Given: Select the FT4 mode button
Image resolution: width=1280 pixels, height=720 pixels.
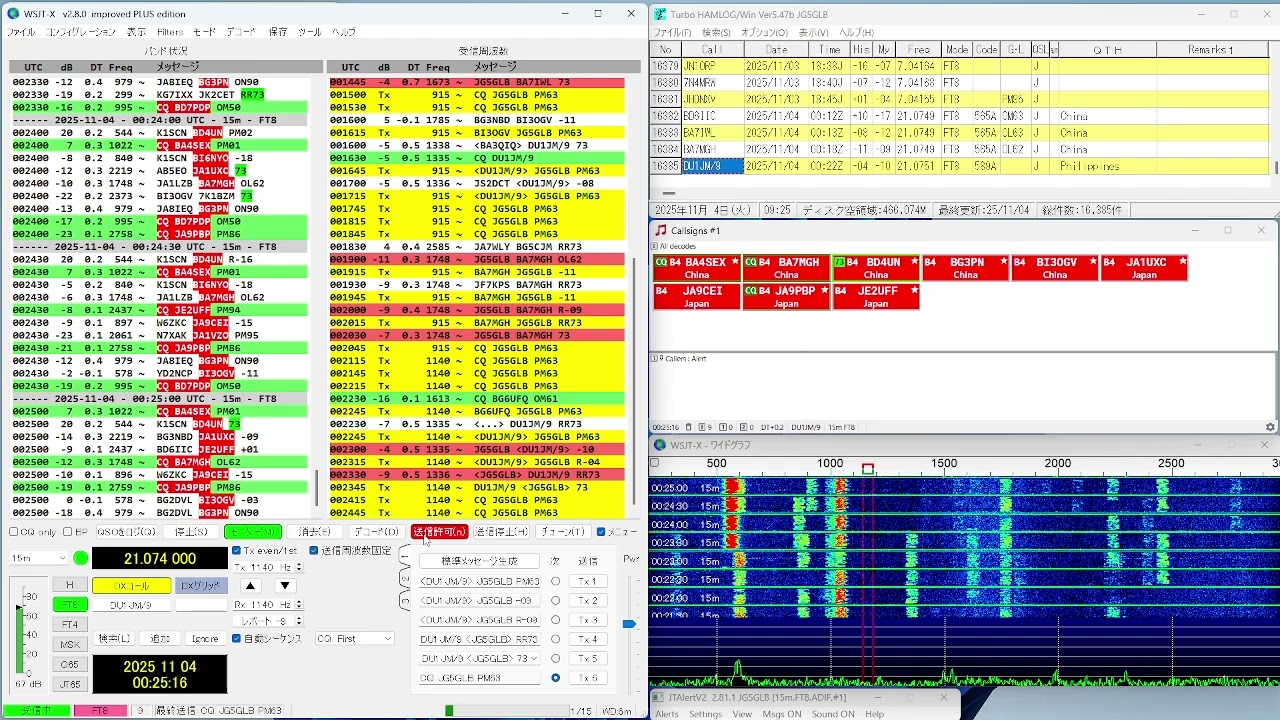Looking at the screenshot, I should [x=69, y=624].
